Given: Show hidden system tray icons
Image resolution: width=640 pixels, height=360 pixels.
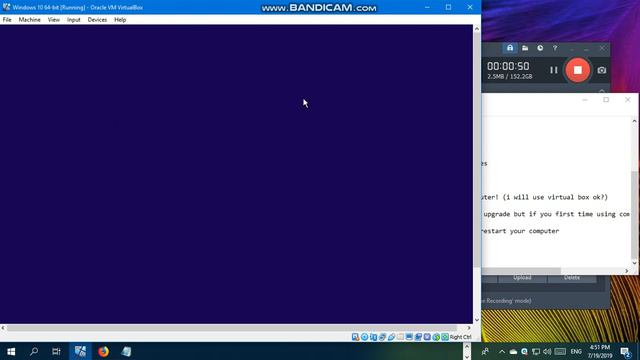Looking at the screenshot, I should [502, 351].
